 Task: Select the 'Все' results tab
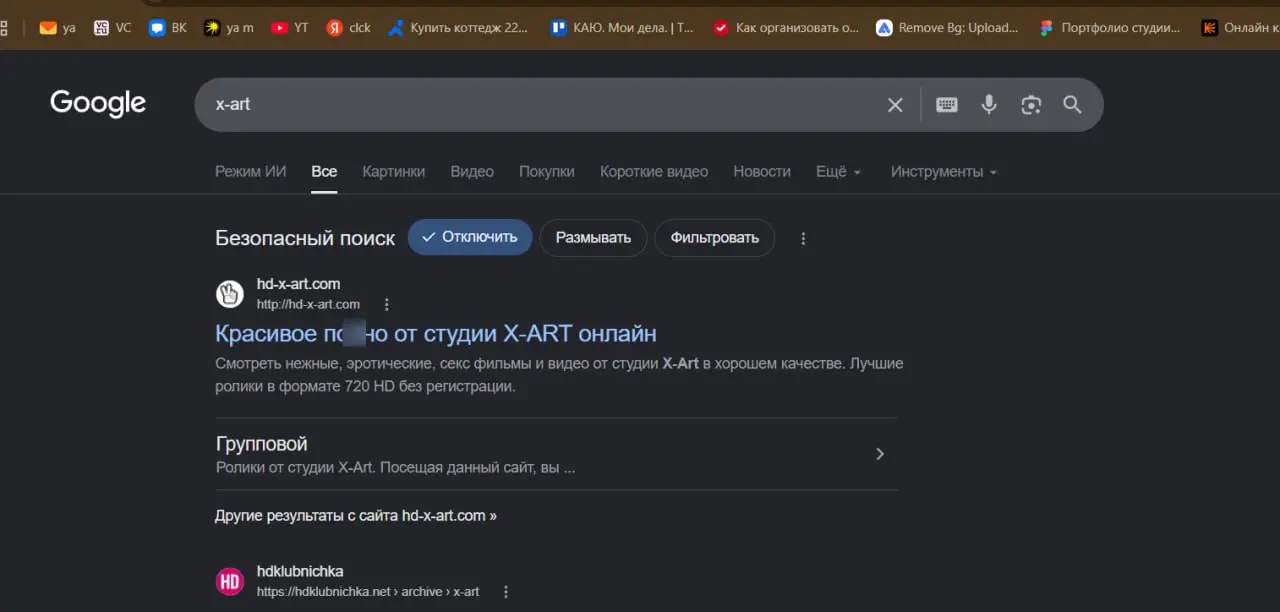(x=324, y=172)
